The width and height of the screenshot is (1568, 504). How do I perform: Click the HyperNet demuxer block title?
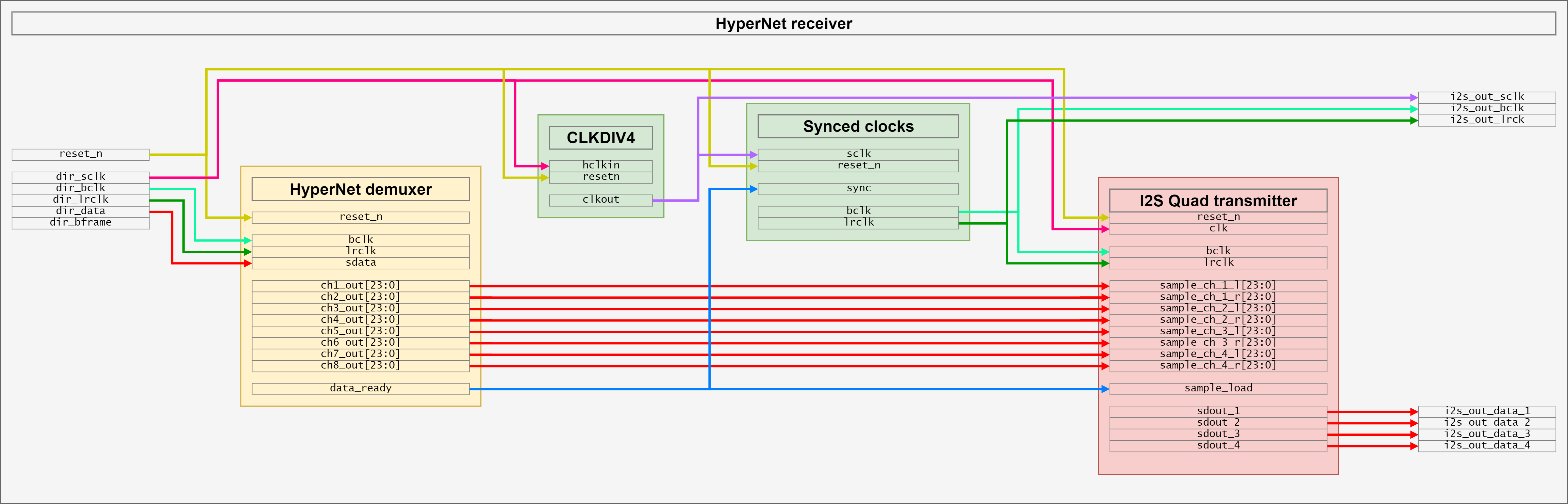(x=360, y=189)
